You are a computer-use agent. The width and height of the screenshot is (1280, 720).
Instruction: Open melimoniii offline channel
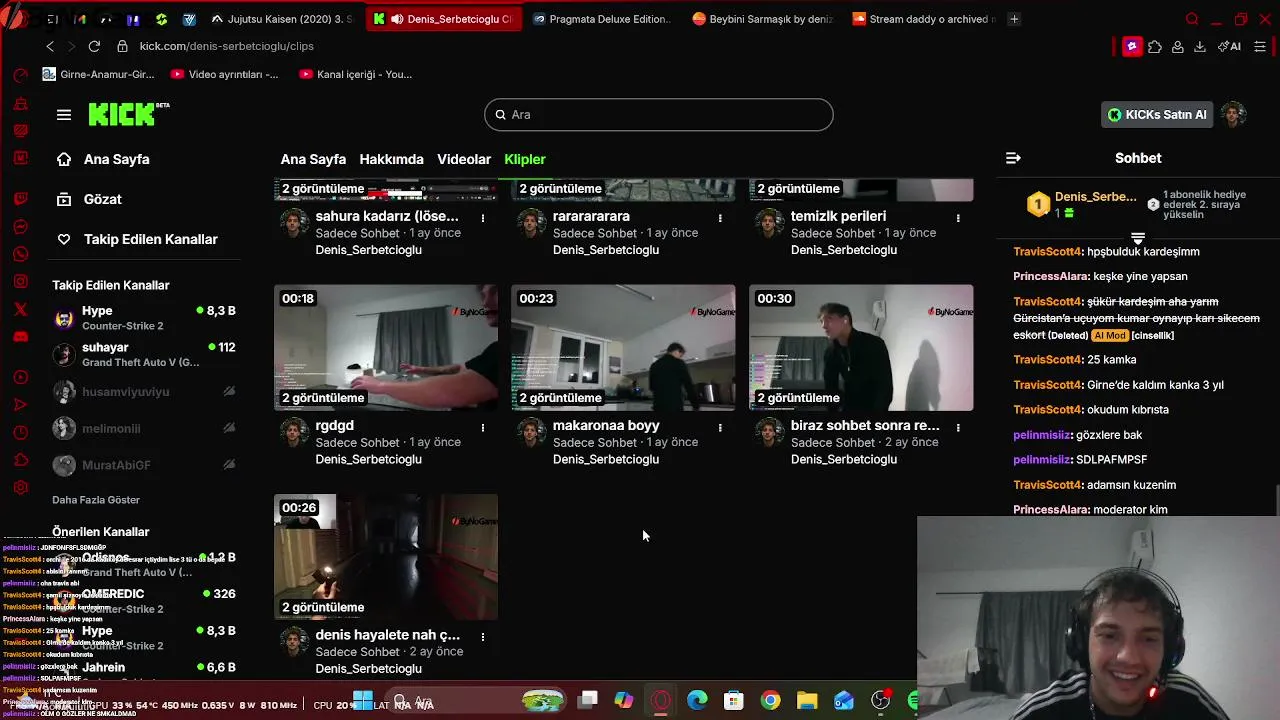[x=143, y=428]
